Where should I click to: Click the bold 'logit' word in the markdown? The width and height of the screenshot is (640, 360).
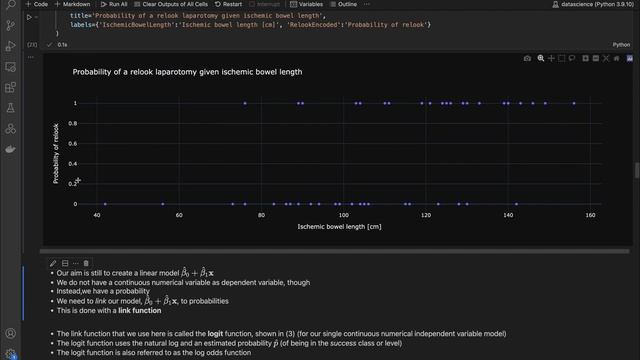pyautogui.click(x=215, y=333)
